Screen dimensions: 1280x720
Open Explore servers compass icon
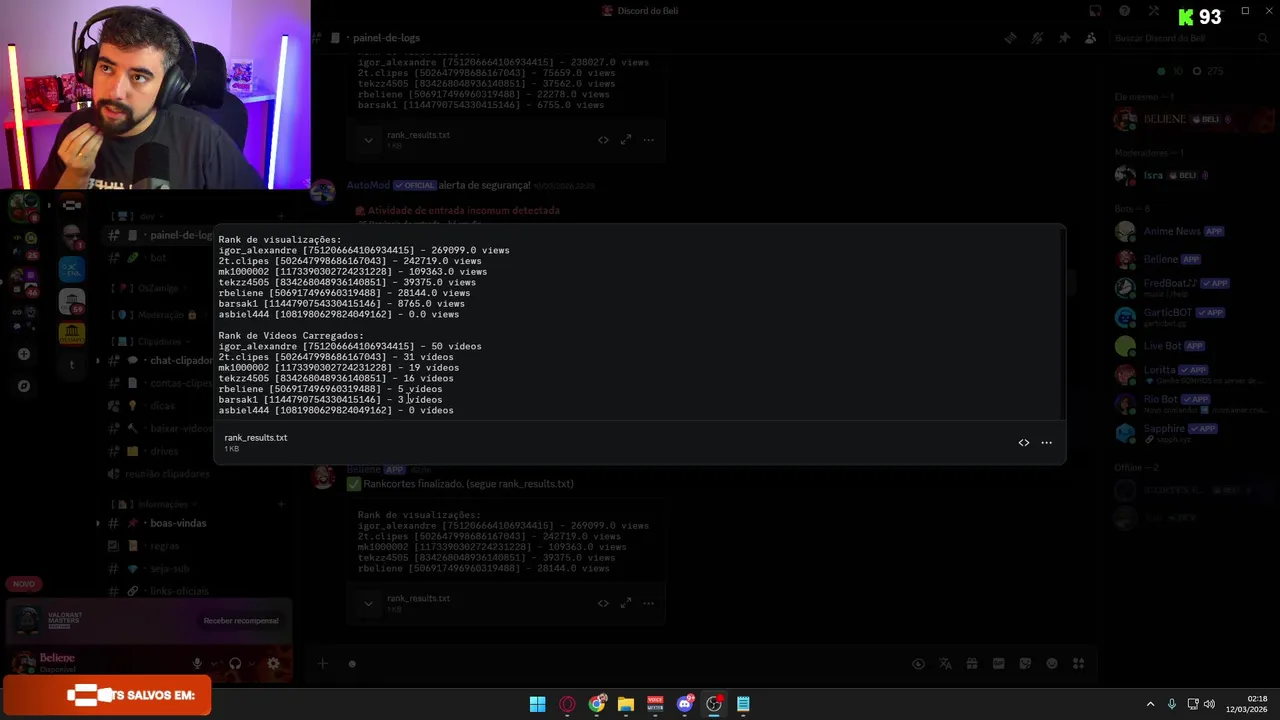pos(24,386)
